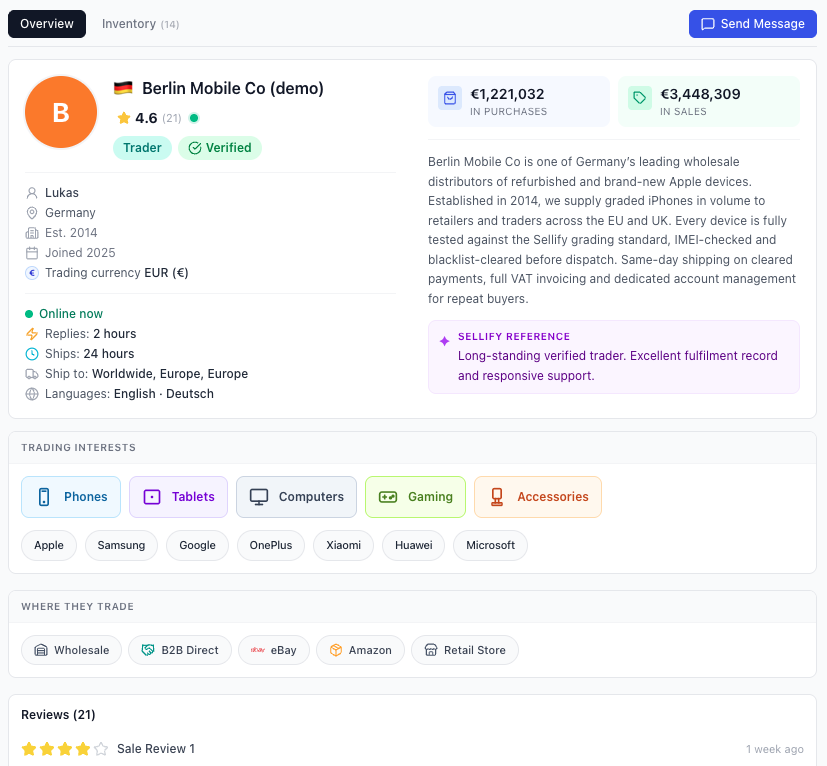
Task: Click the euro currency icon
Action: [32, 273]
